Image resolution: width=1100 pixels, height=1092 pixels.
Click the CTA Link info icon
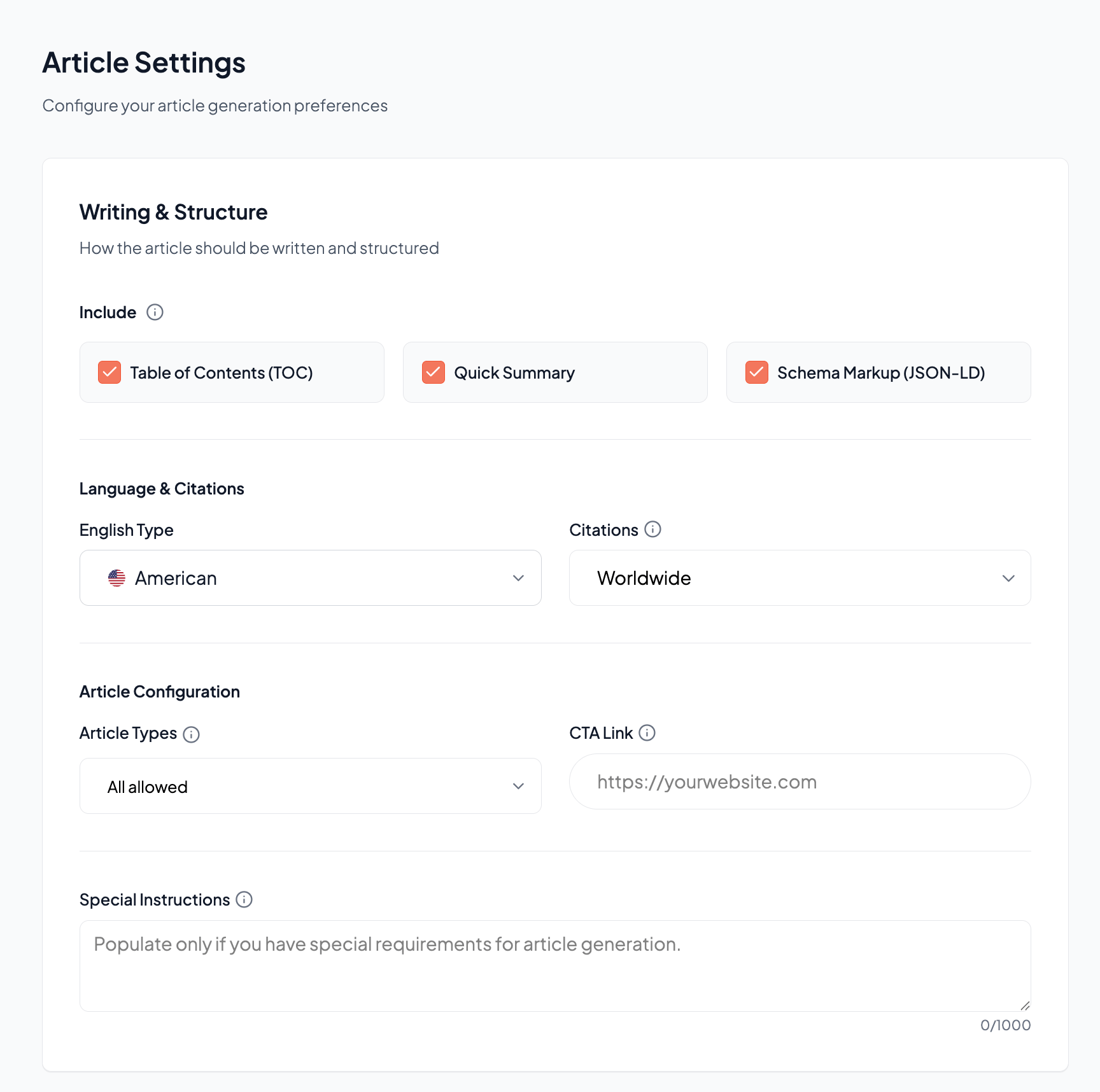(x=647, y=733)
